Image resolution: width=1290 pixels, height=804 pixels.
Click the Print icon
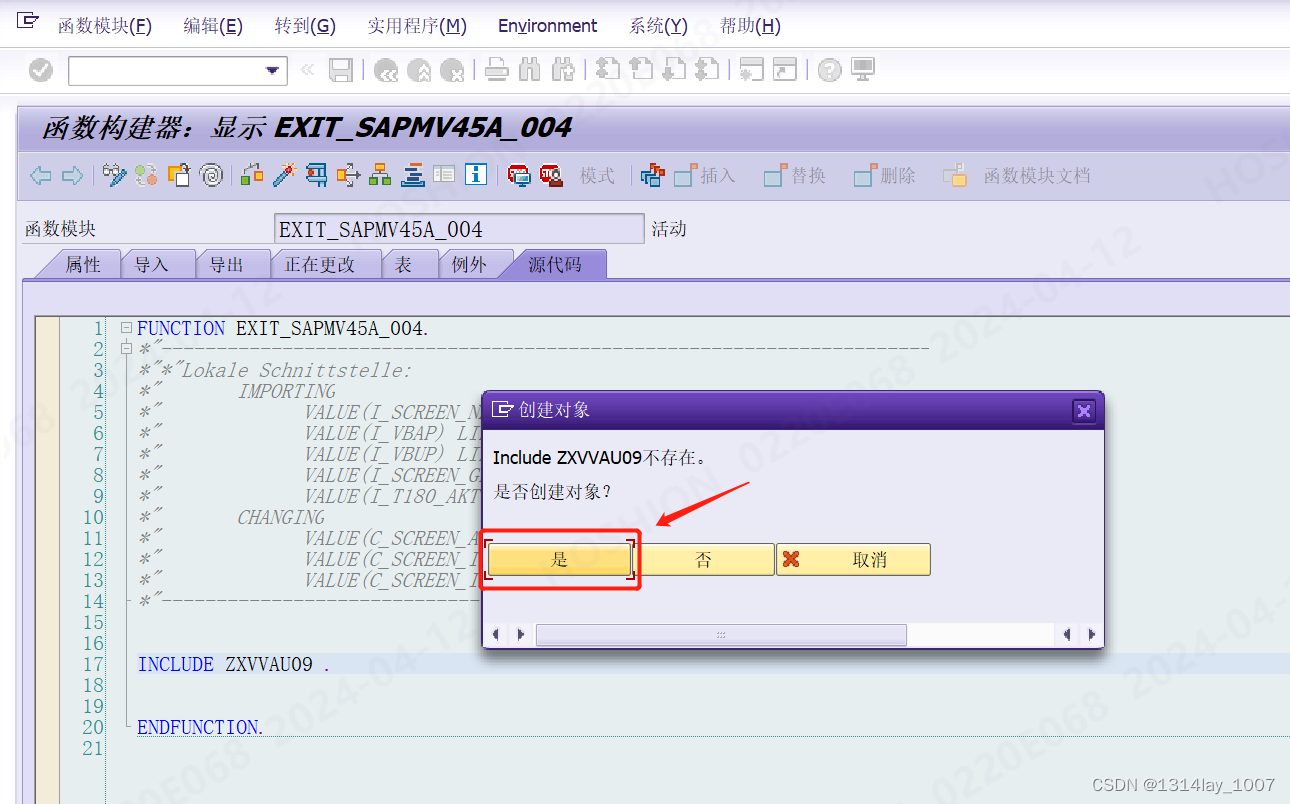(497, 70)
